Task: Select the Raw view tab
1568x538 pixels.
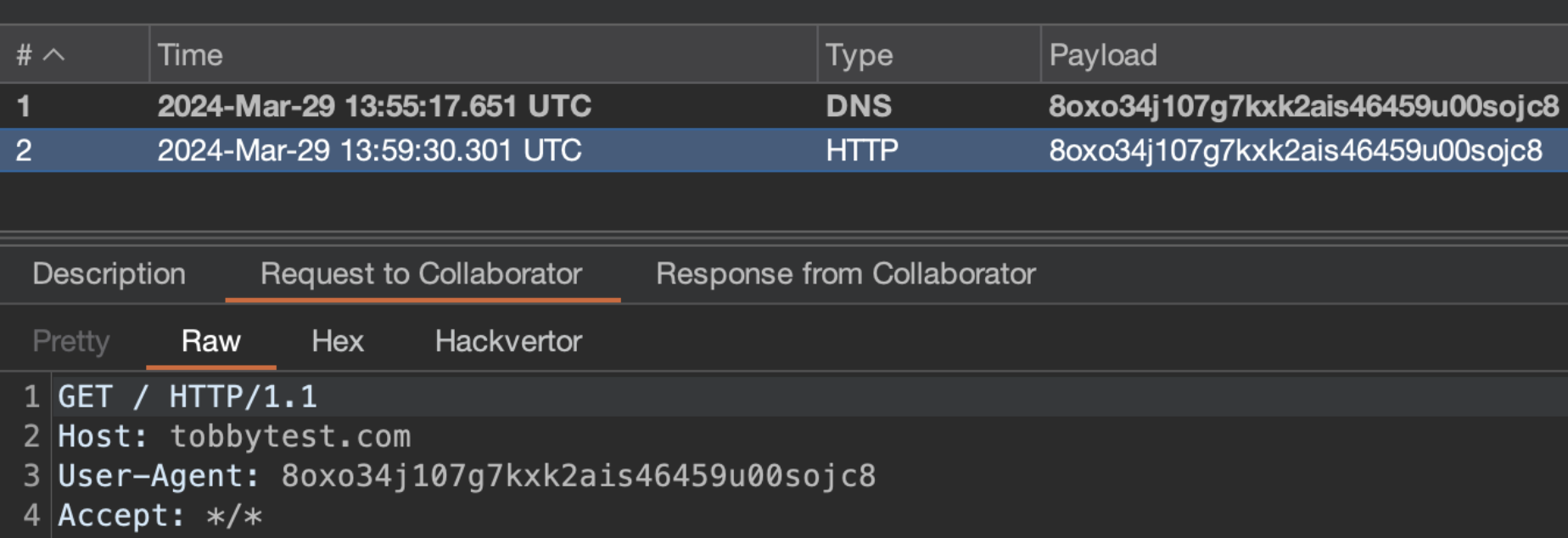Action: pos(210,341)
